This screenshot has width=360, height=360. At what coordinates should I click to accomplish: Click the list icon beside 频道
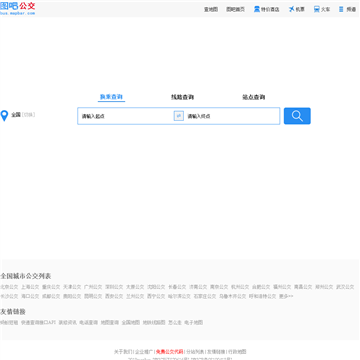pyautogui.click(x=341, y=9)
